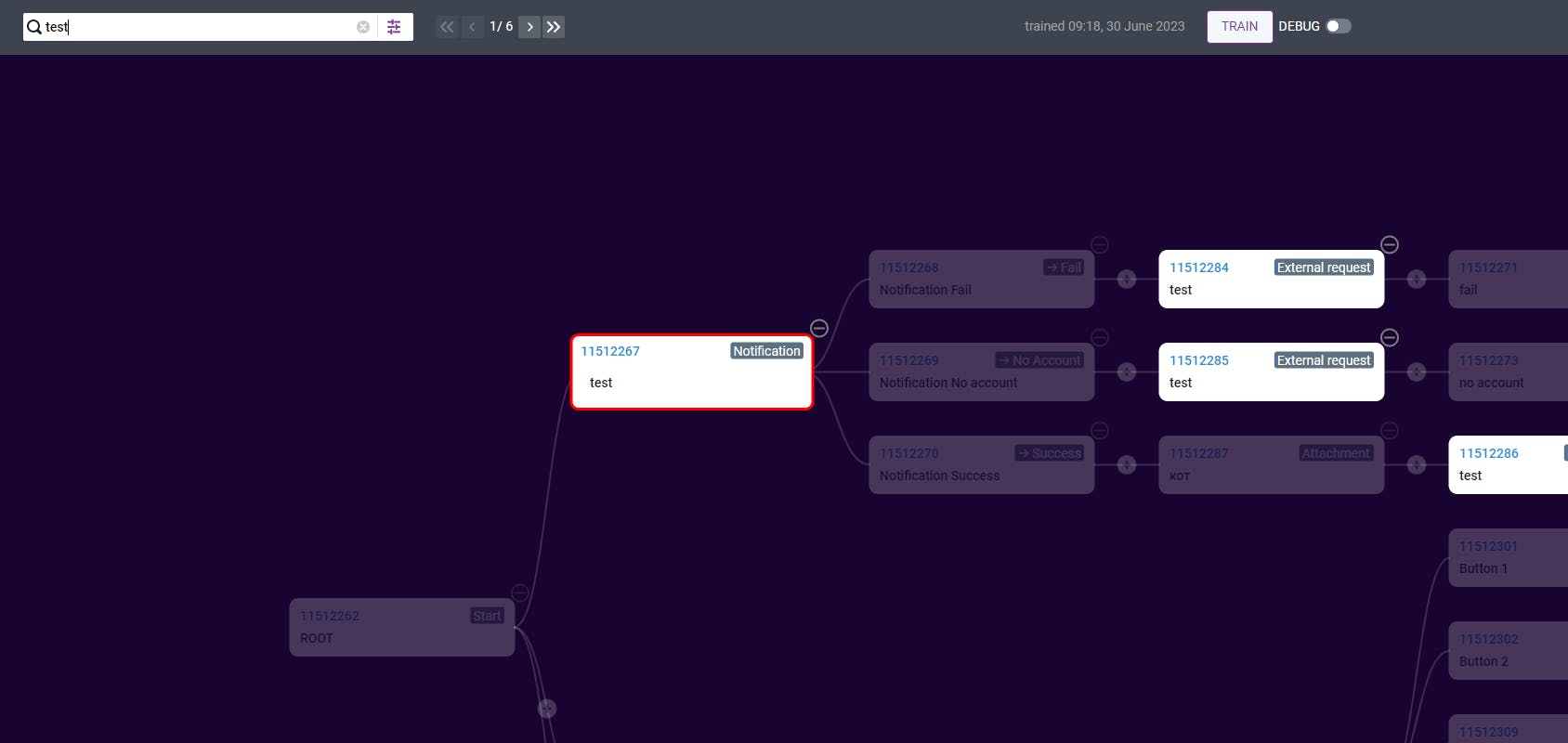
Task: Click the connector icon below the ROOT node
Action: (547, 709)
